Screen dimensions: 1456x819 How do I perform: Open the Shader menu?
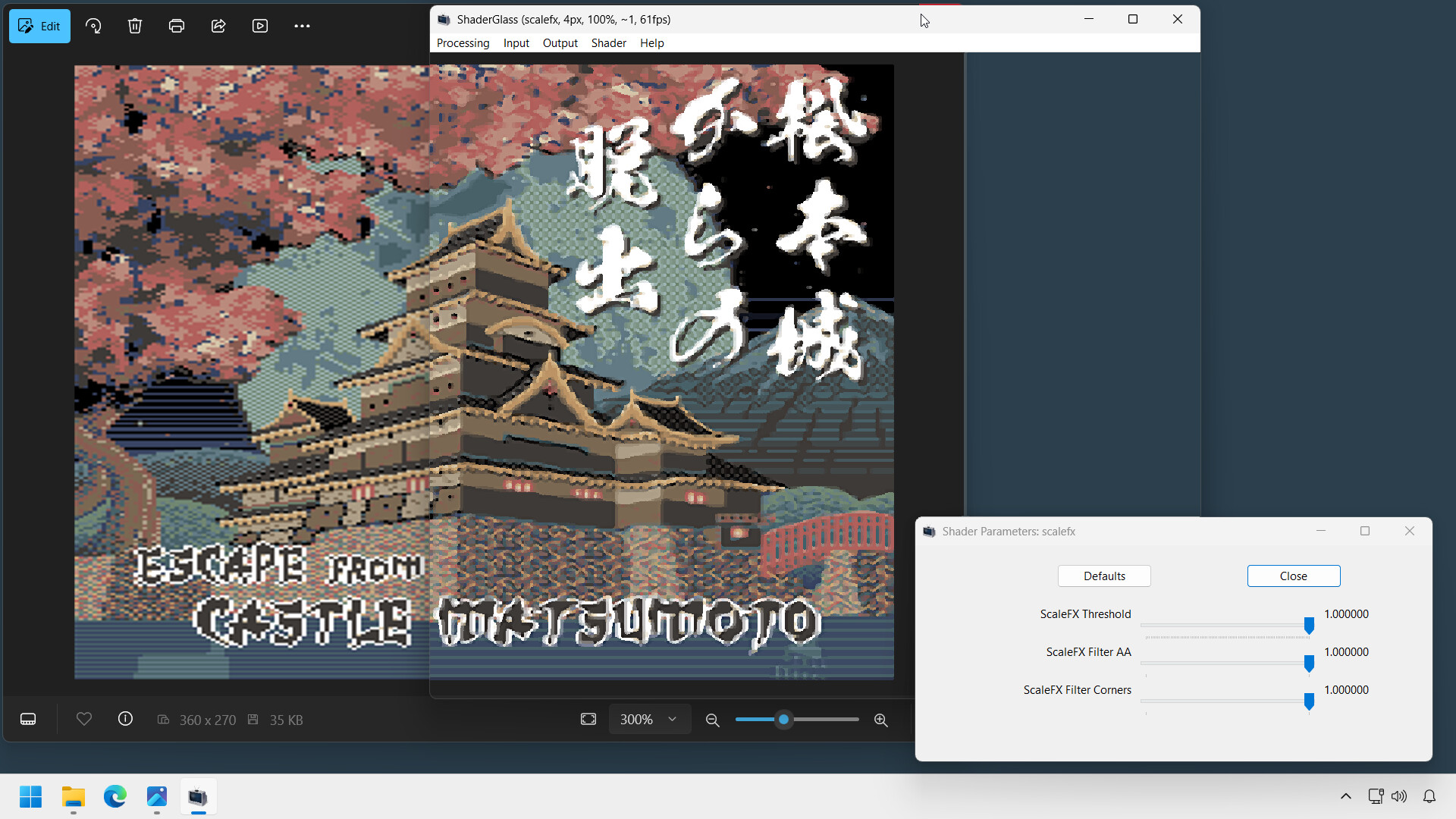point(607,43)
